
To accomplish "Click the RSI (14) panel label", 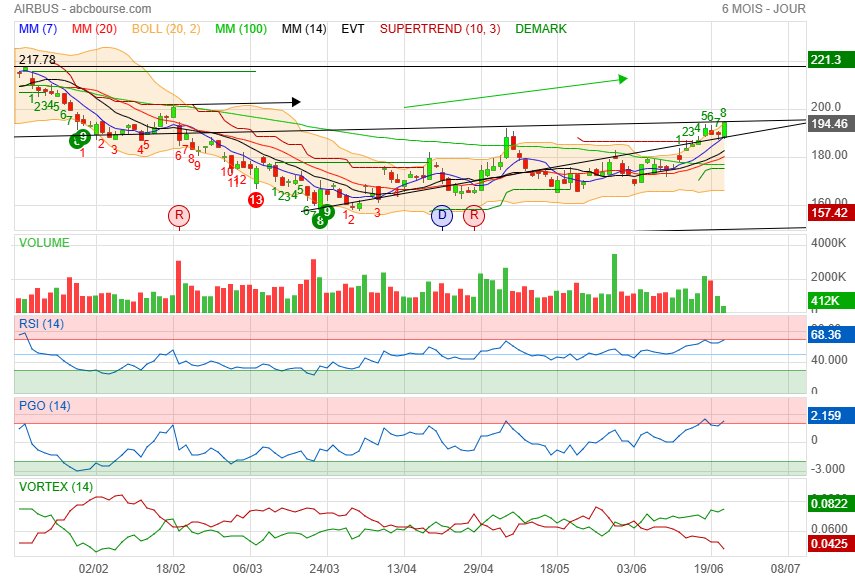I will point(41,324).
